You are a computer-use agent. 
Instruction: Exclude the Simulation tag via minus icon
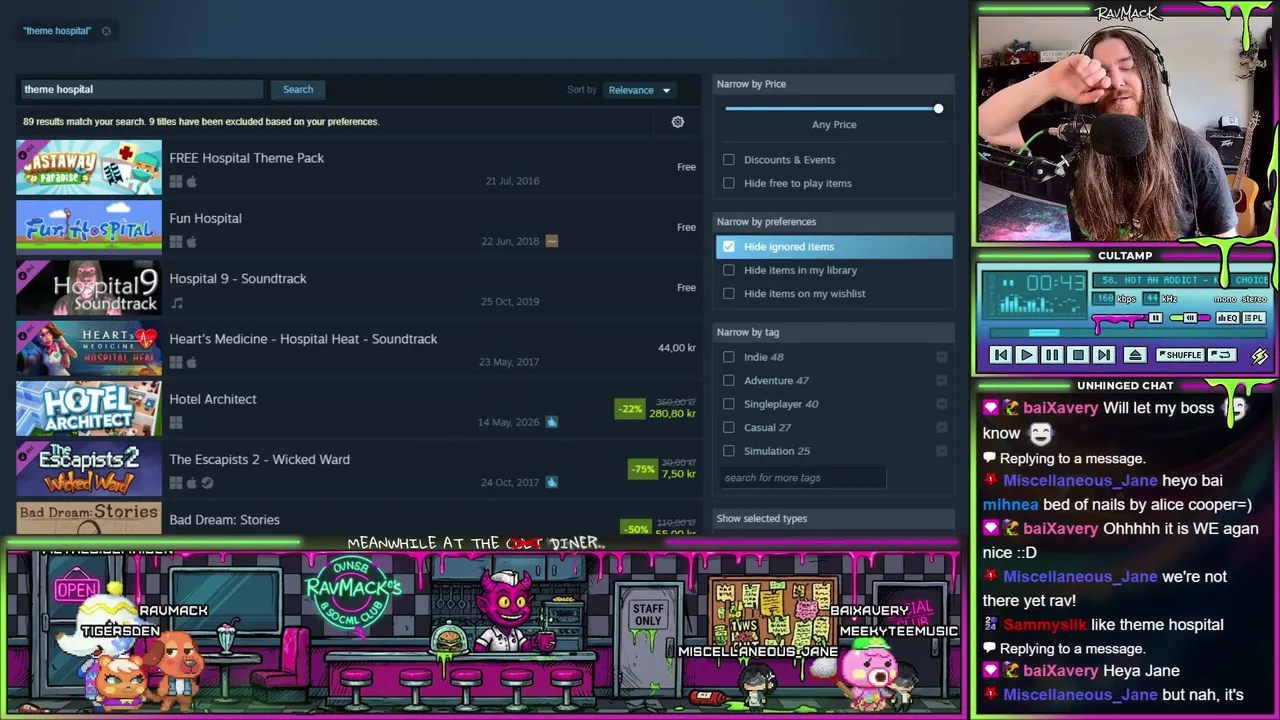point(941,451)
